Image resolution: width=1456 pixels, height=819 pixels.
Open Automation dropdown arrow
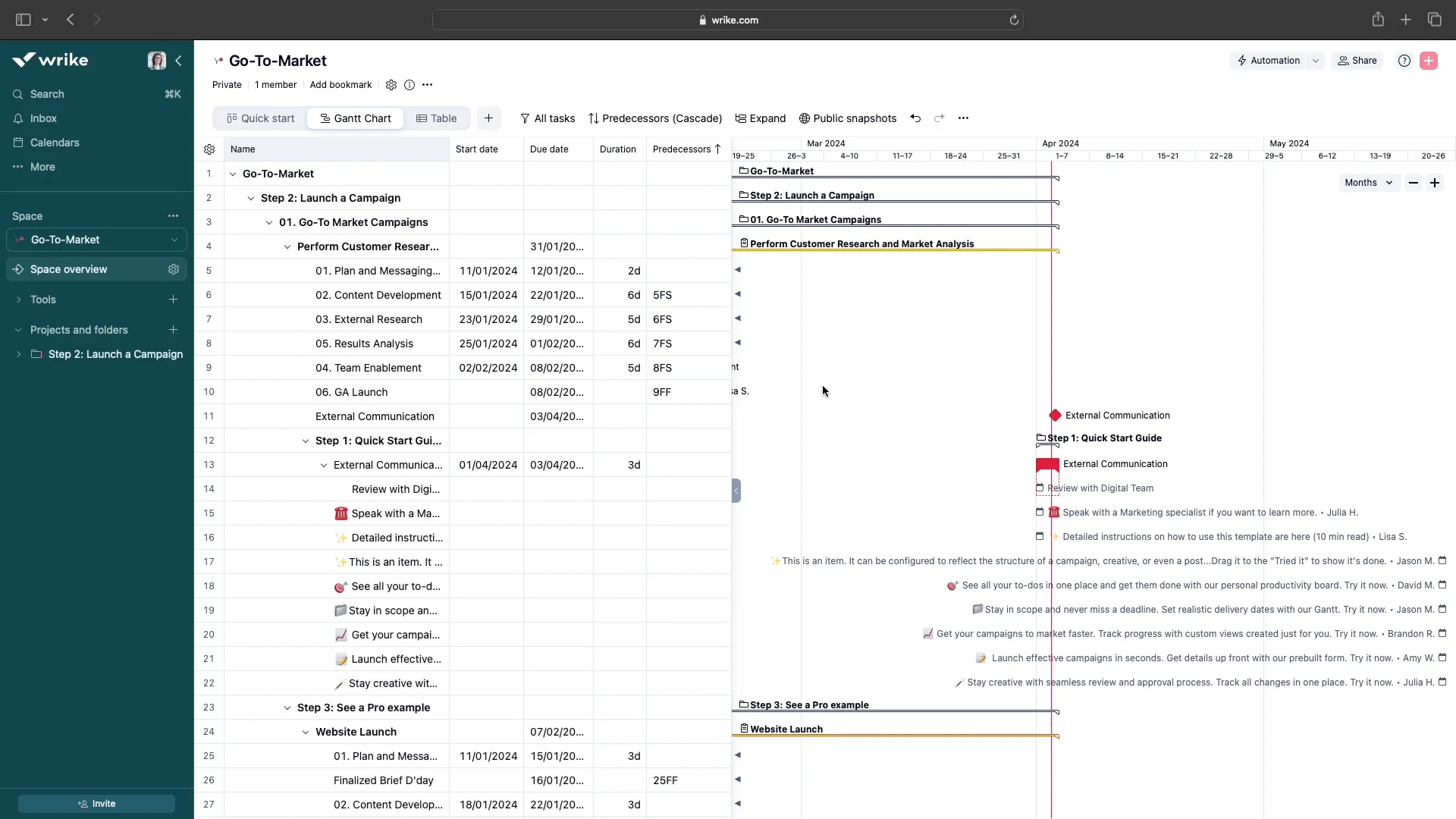(x=1316, y=61)
